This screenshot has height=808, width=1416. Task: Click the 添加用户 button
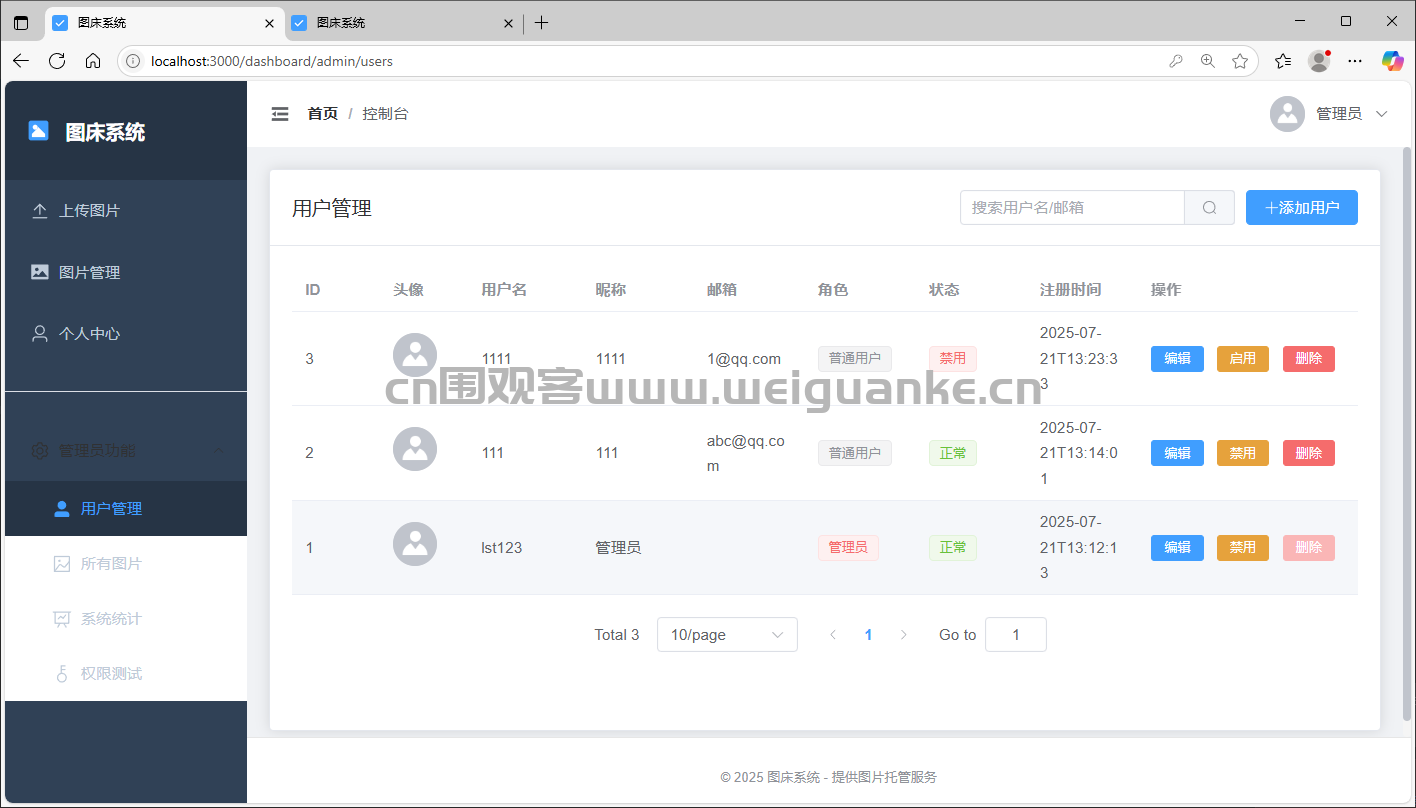point(1301,208)
